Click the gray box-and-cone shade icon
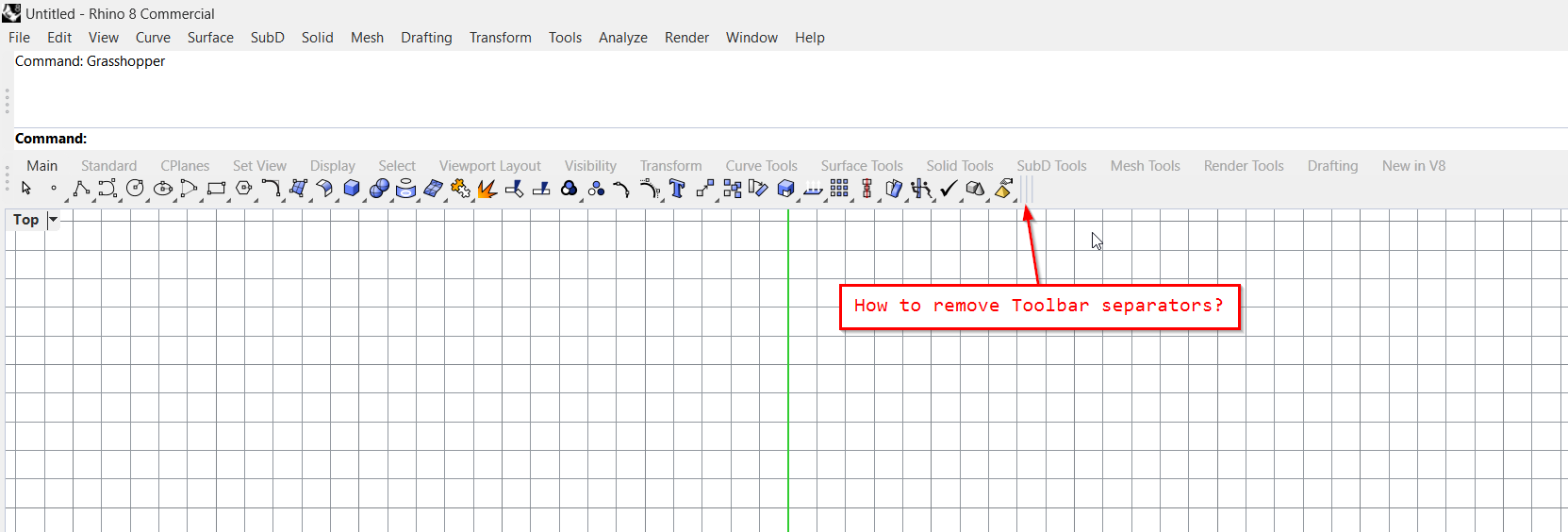This screenshot has width=1568, height=532. [x=975, y=189]
